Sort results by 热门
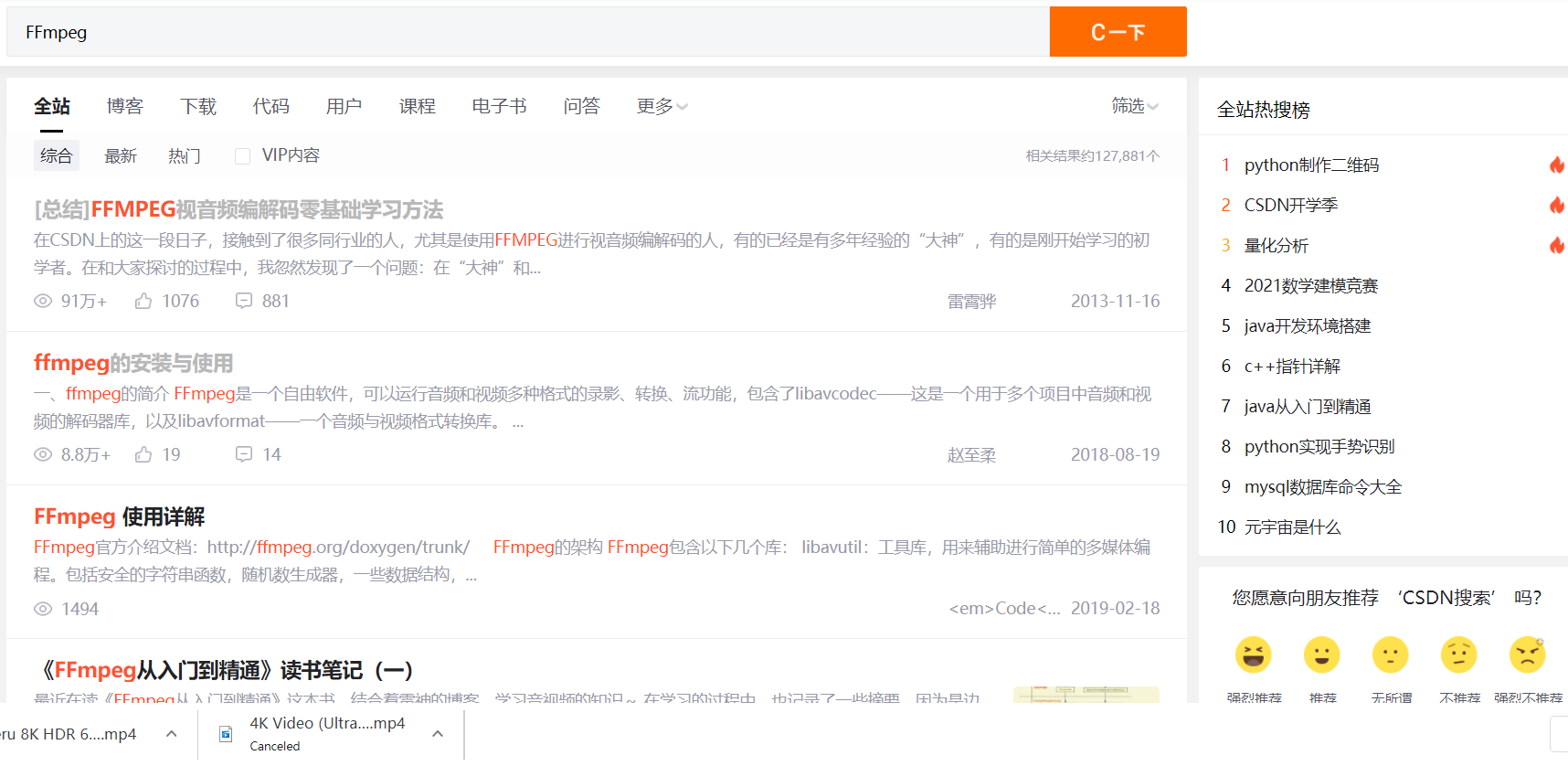 point(185,155)
